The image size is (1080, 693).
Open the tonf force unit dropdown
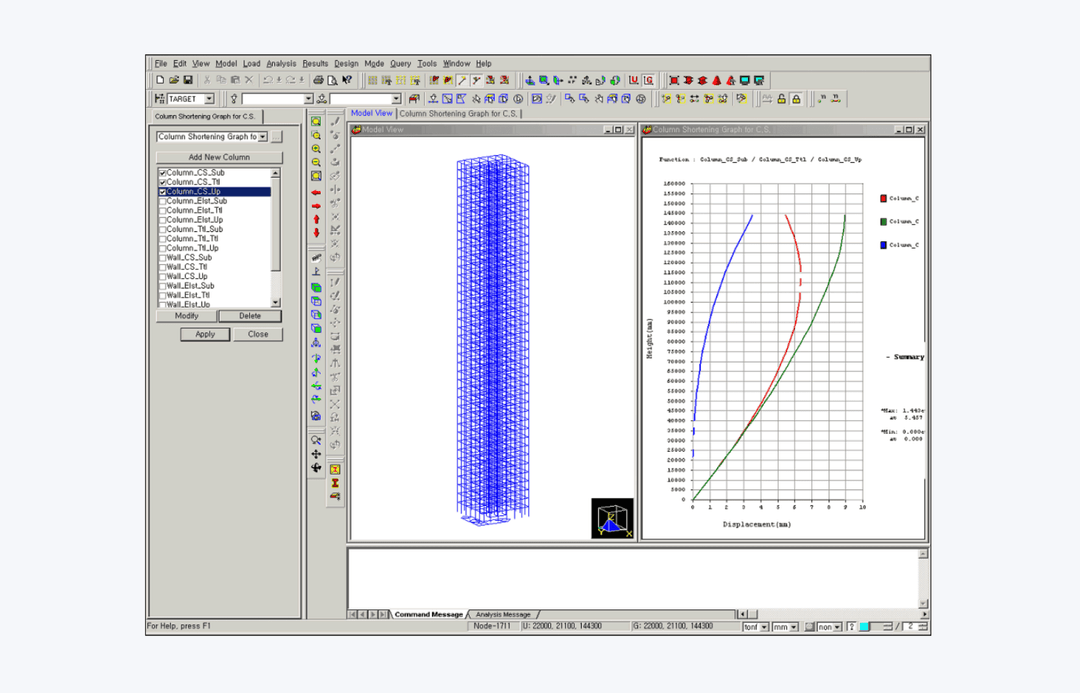click(765, 627)
